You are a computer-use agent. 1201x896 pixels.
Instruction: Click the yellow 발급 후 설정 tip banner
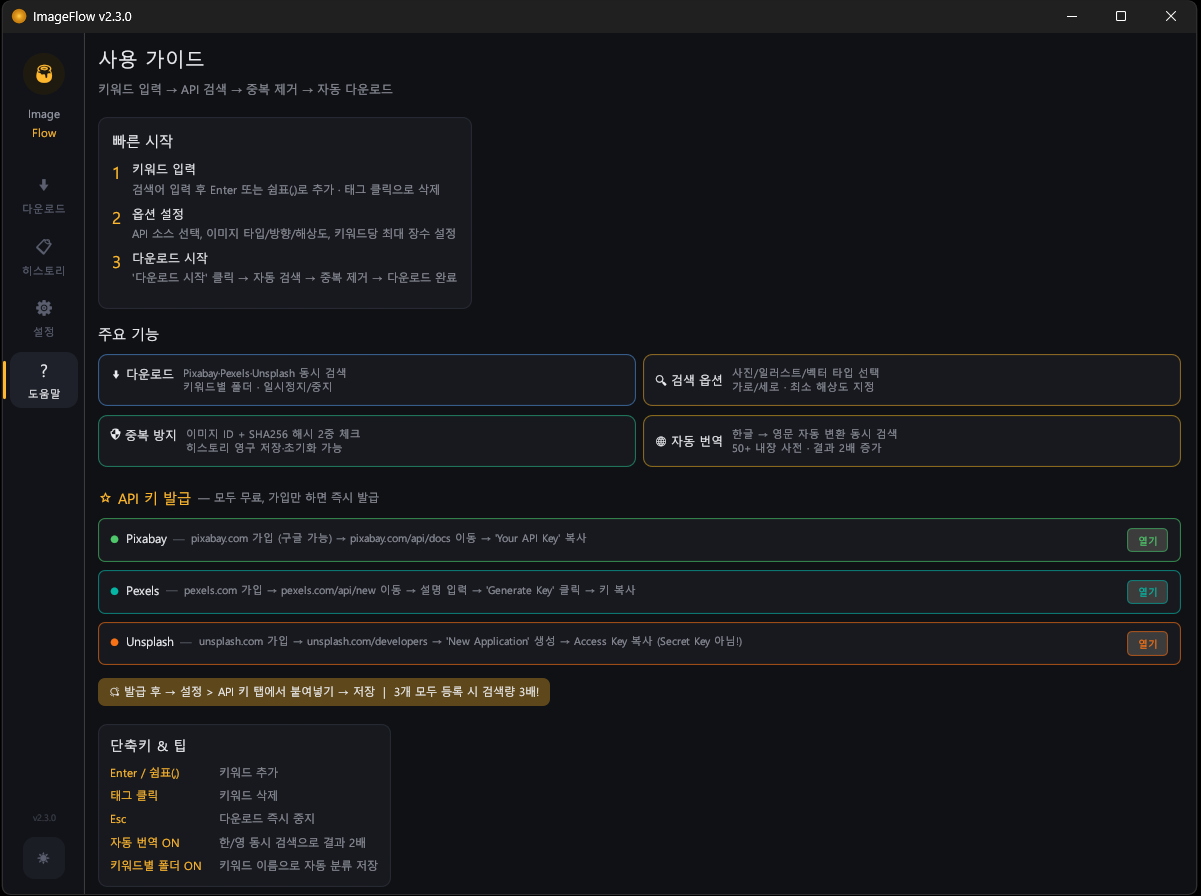click(x=323, y=692)
